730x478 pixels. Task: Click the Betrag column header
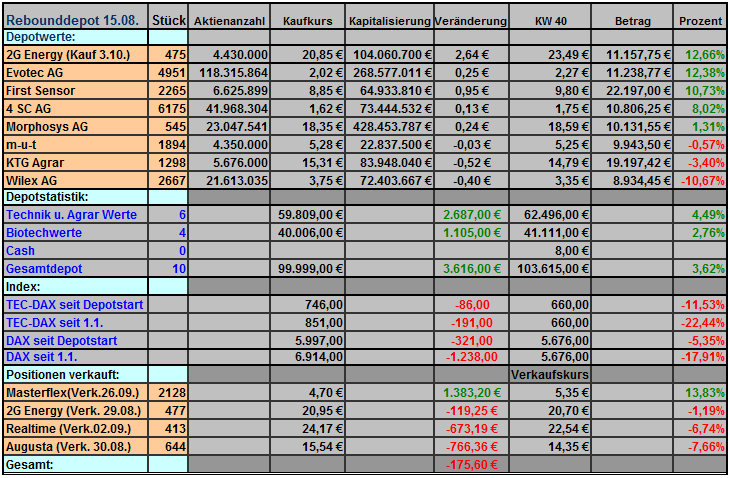pyautogui.click(x=632, y=17)
